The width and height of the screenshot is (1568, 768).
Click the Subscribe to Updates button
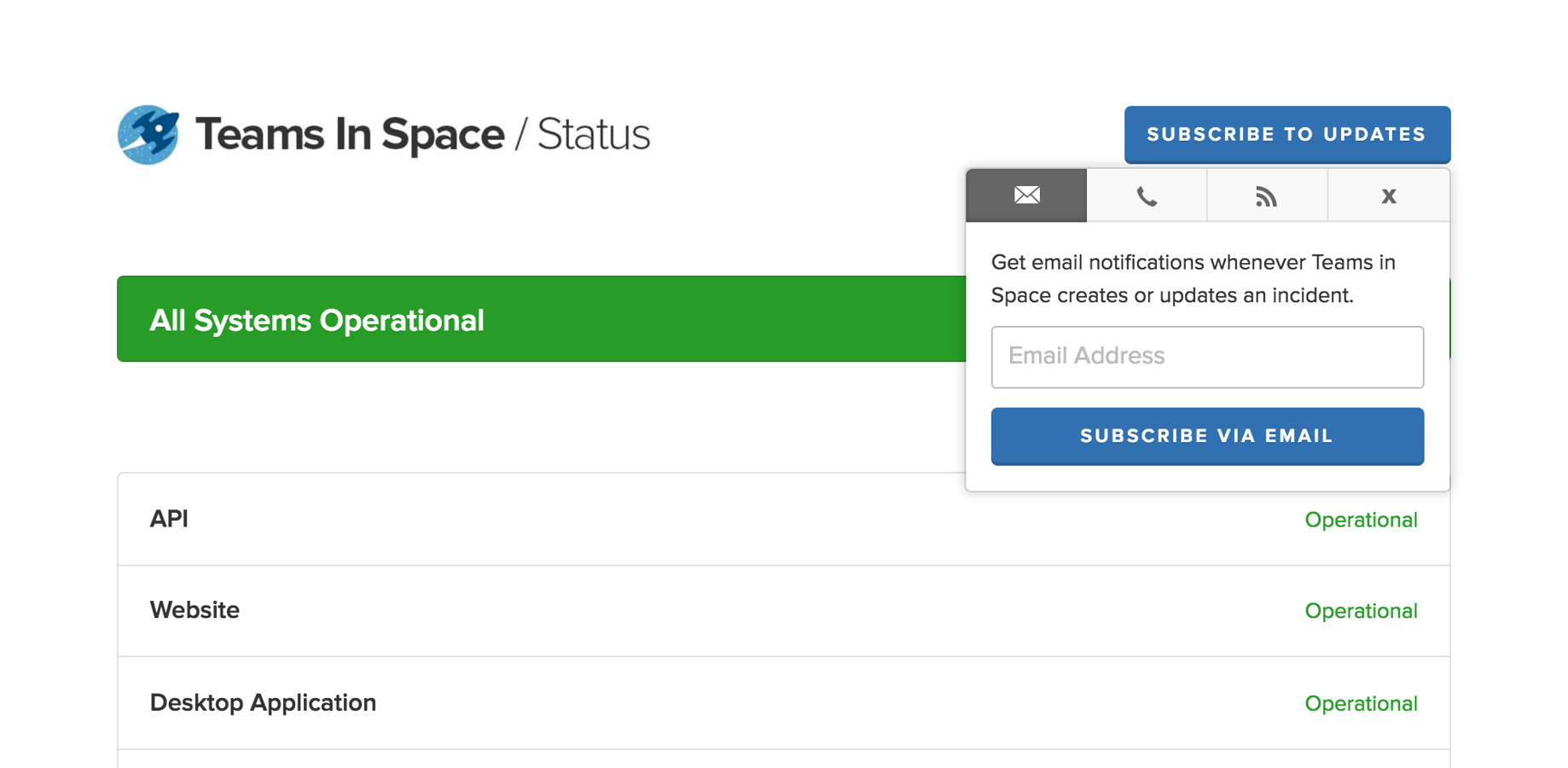1286,135
